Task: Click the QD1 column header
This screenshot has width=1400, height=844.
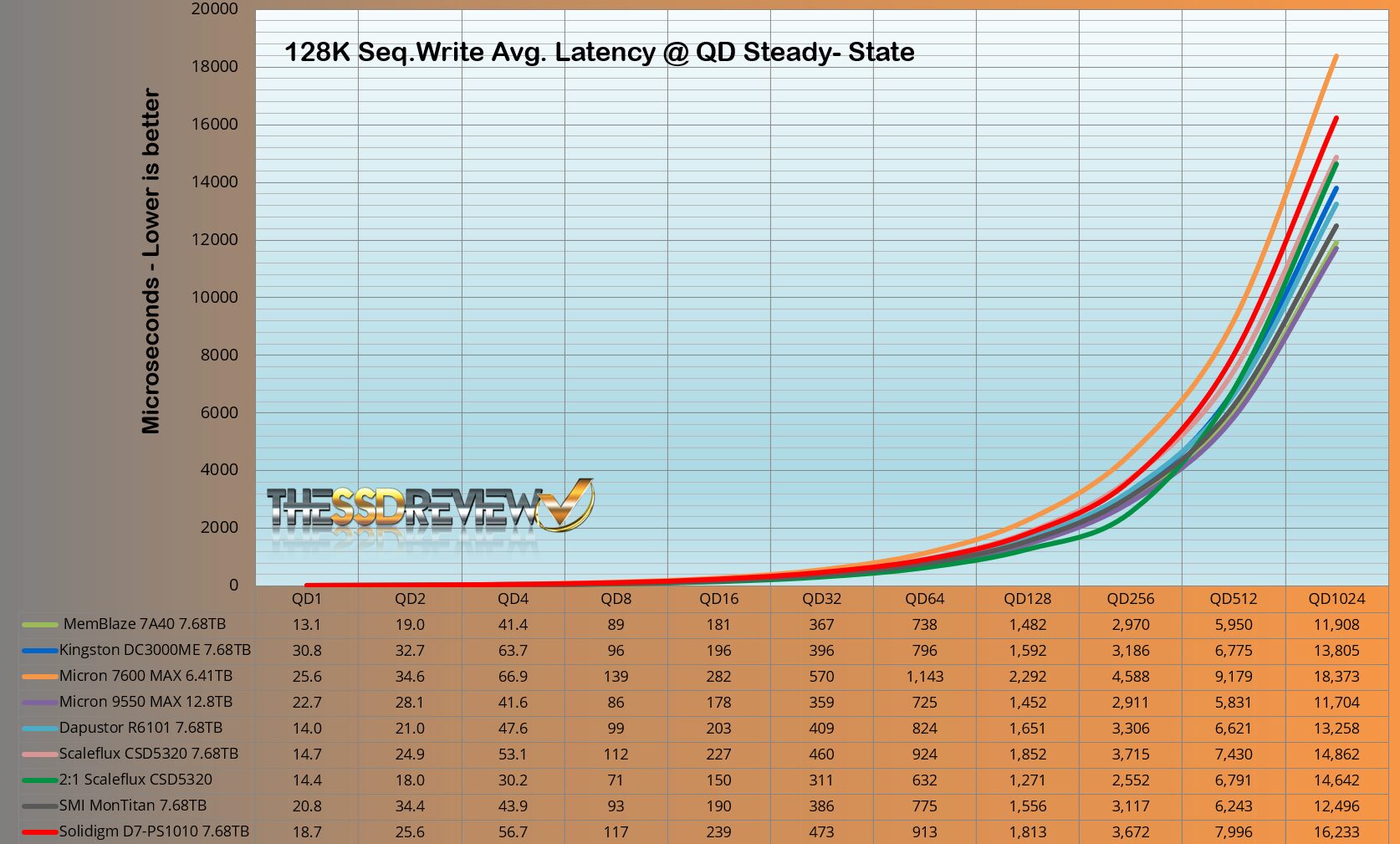Action: pos(307,599)
